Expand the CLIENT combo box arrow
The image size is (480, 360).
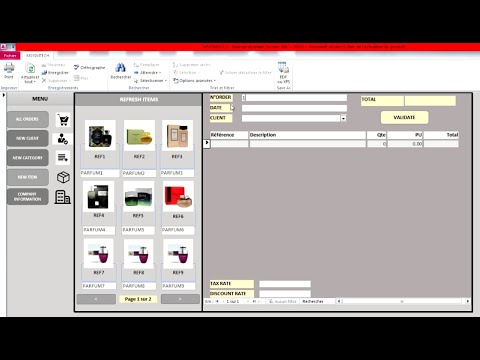(343, 118)
